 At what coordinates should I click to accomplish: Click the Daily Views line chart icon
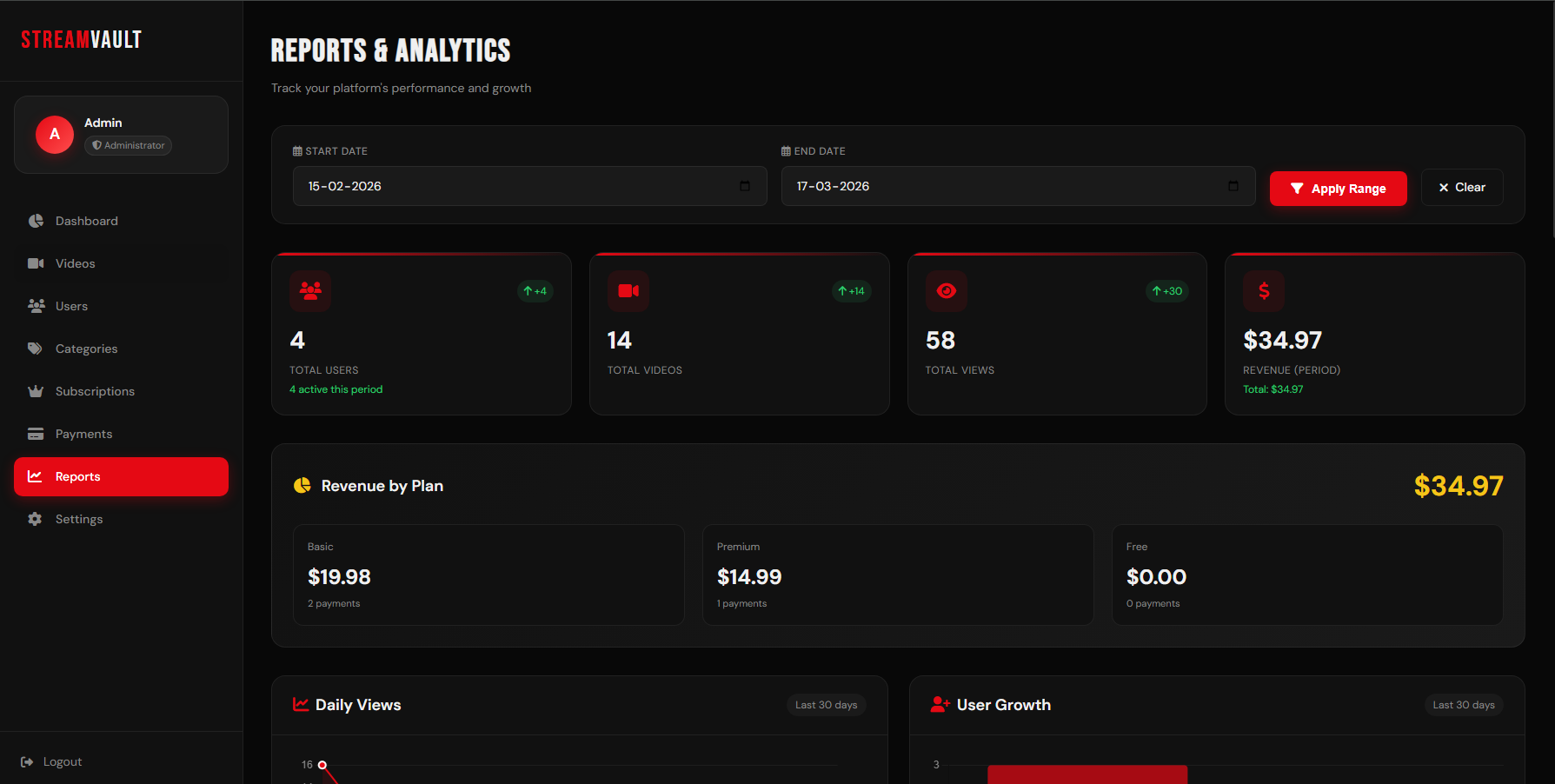pyautogui.click(x=301, y=705)
